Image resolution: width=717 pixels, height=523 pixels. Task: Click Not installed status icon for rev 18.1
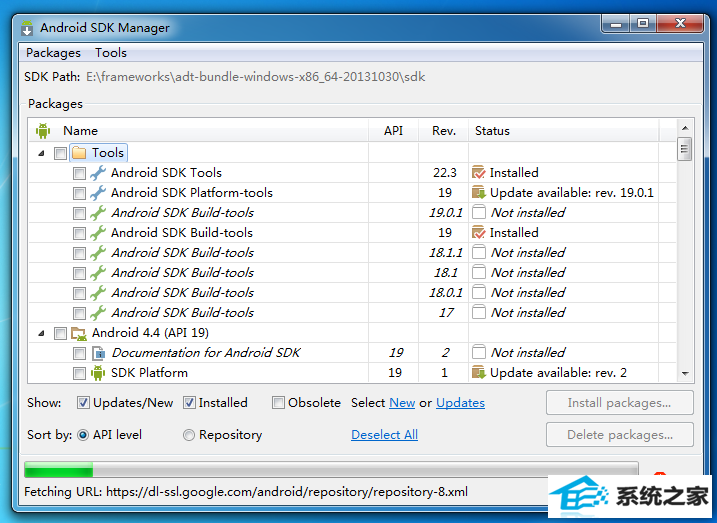(478, 273)
